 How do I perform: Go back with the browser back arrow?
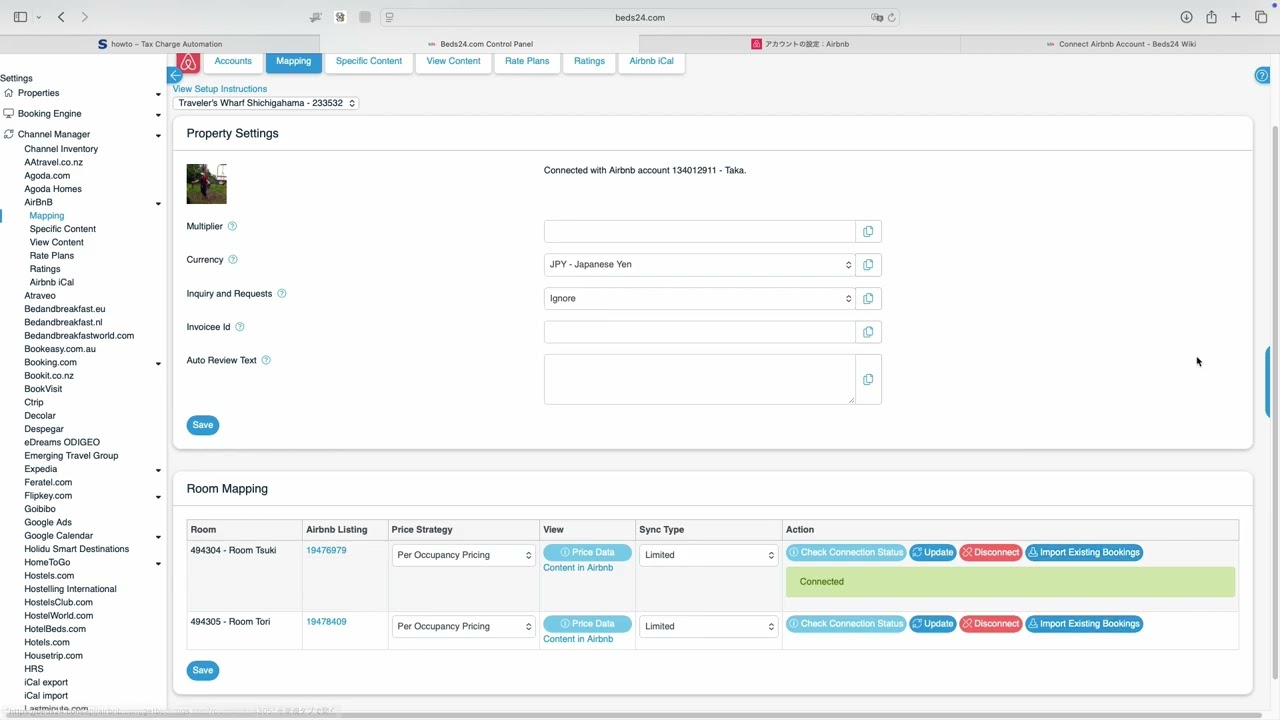coord(61,17)
